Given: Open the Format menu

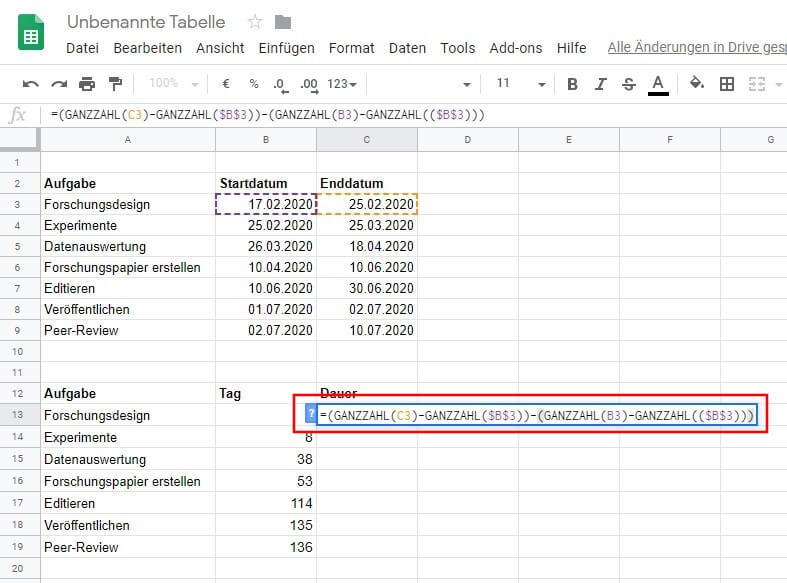Looking at the screenshot, I should (x=351, y=48).
